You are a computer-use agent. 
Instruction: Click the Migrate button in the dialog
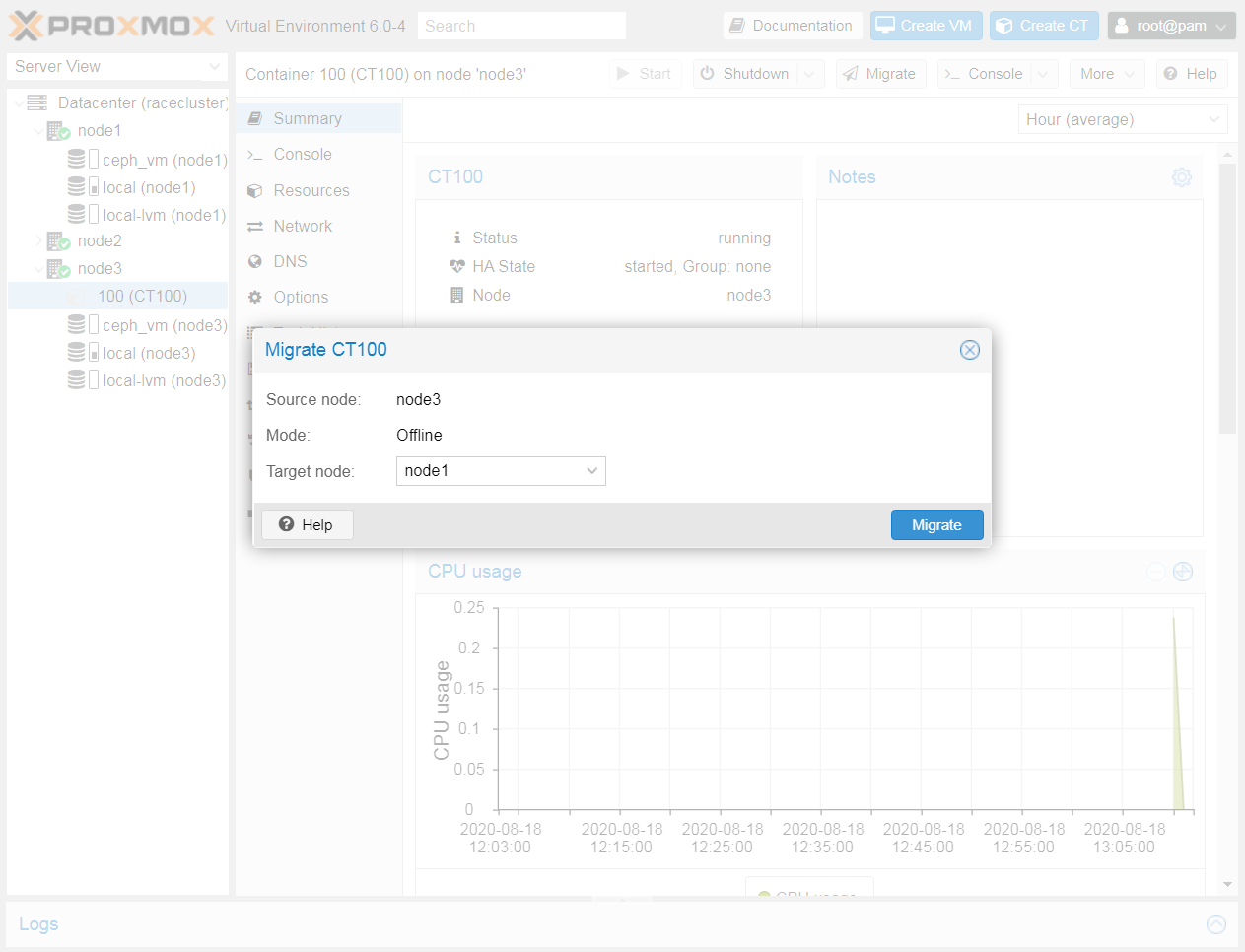(x=936, y=525)
